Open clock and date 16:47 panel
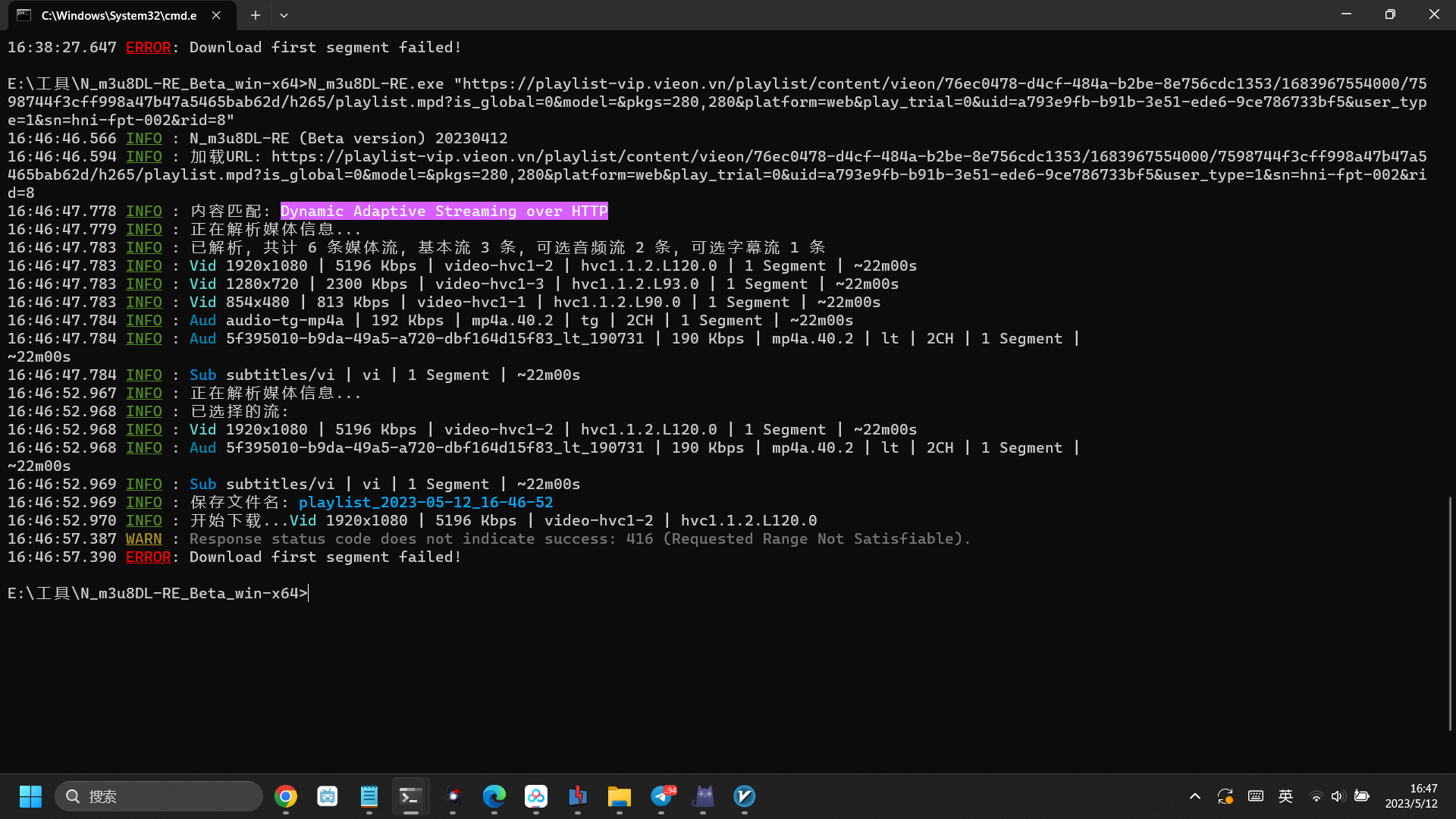 coord(1411,796)
